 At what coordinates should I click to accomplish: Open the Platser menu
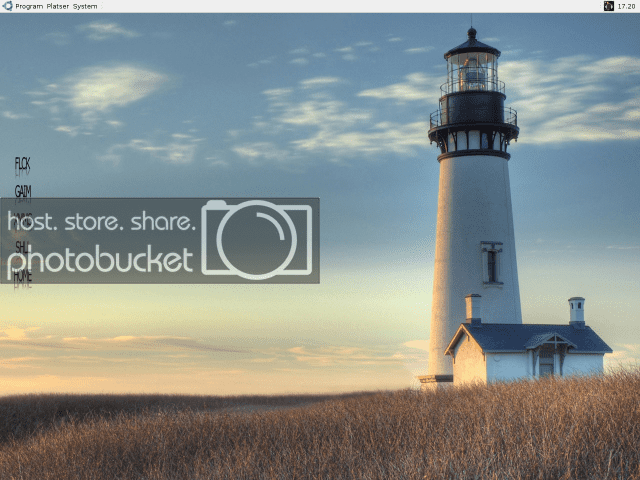point(58,6)
